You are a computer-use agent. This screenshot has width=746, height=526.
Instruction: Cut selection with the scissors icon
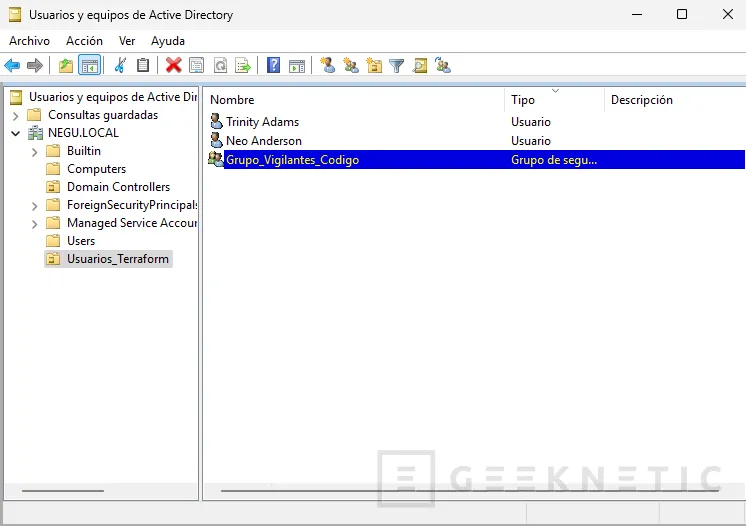[x=120, y=65]
